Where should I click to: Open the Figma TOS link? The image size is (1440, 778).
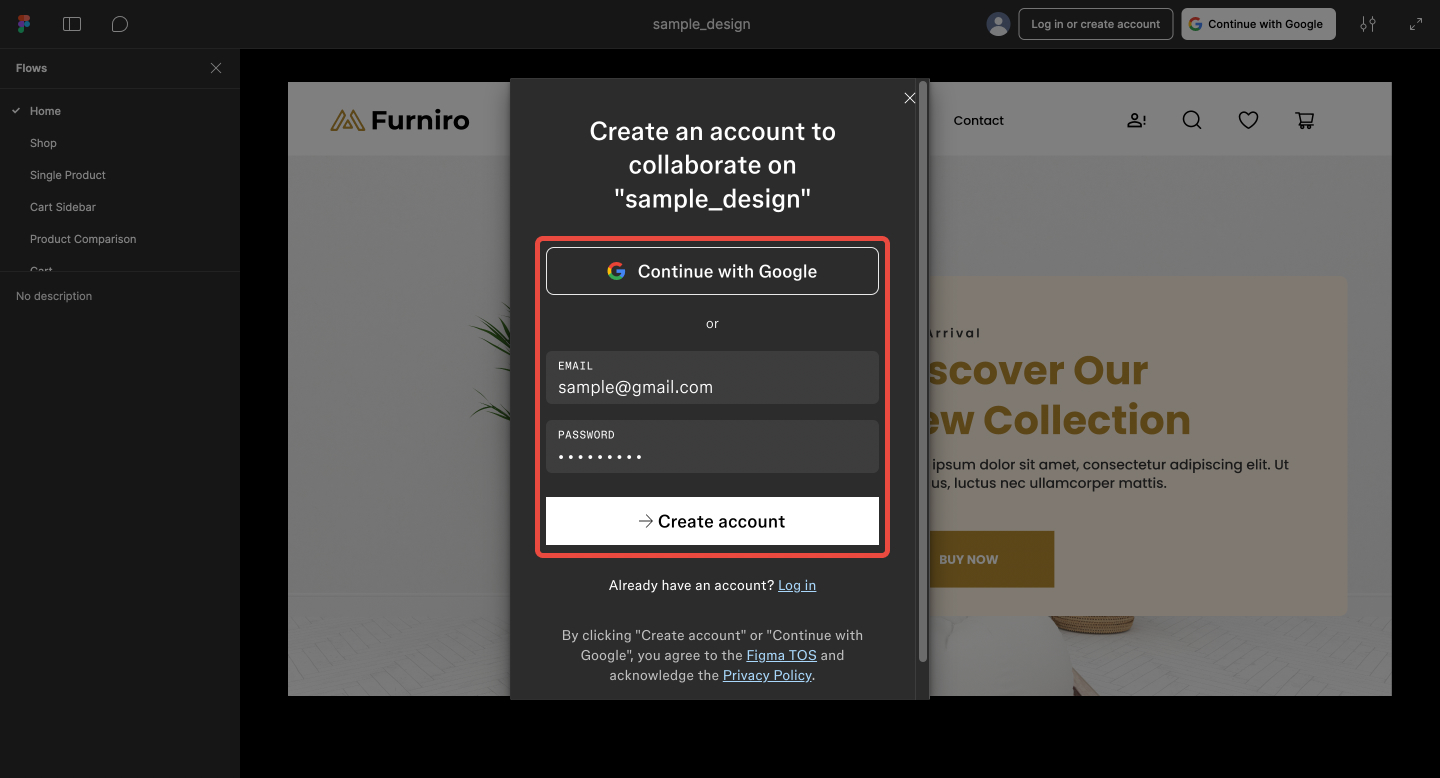pyautogui.click(x=781, y=655)
